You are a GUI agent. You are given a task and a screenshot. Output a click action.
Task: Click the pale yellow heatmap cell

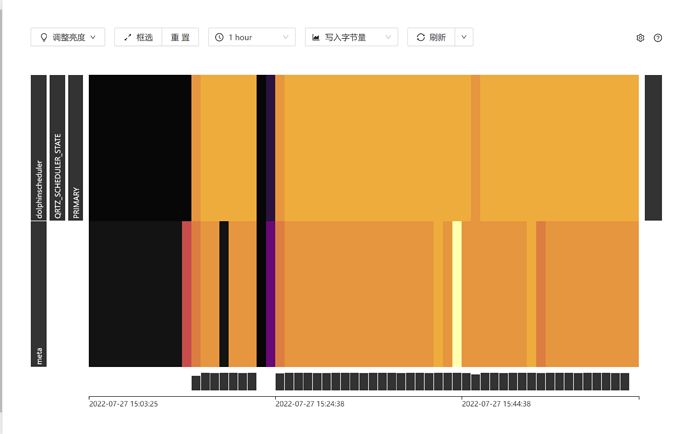pos(457,294)
